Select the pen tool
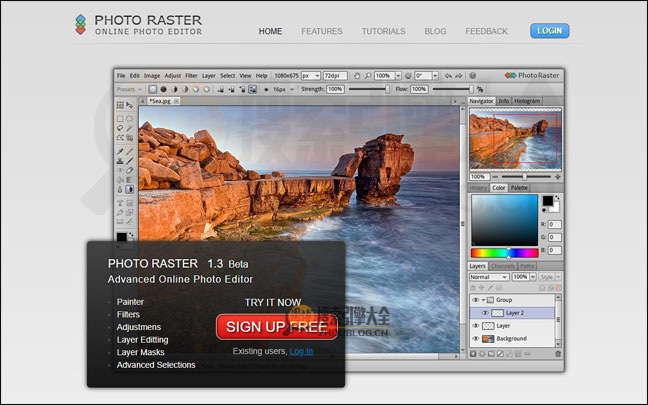 tap(120, 212)
